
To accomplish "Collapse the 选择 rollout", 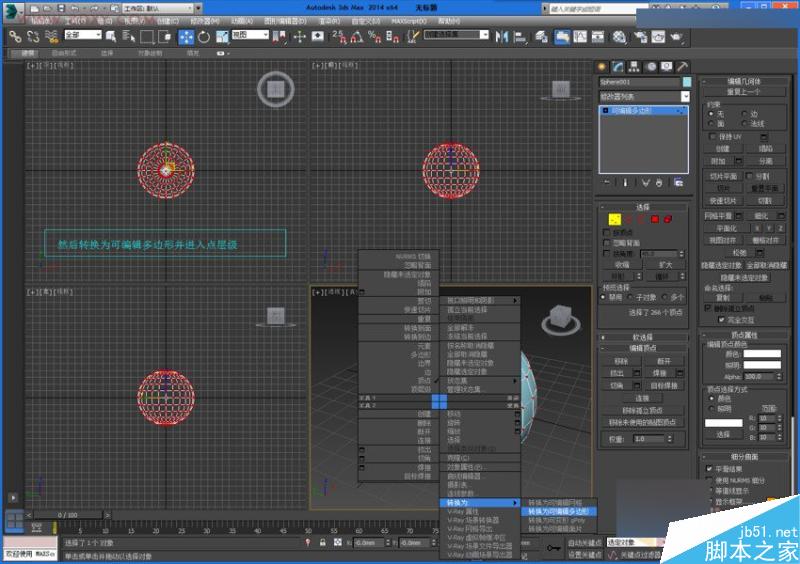I will pyautogui.click(x=643, y=207).
